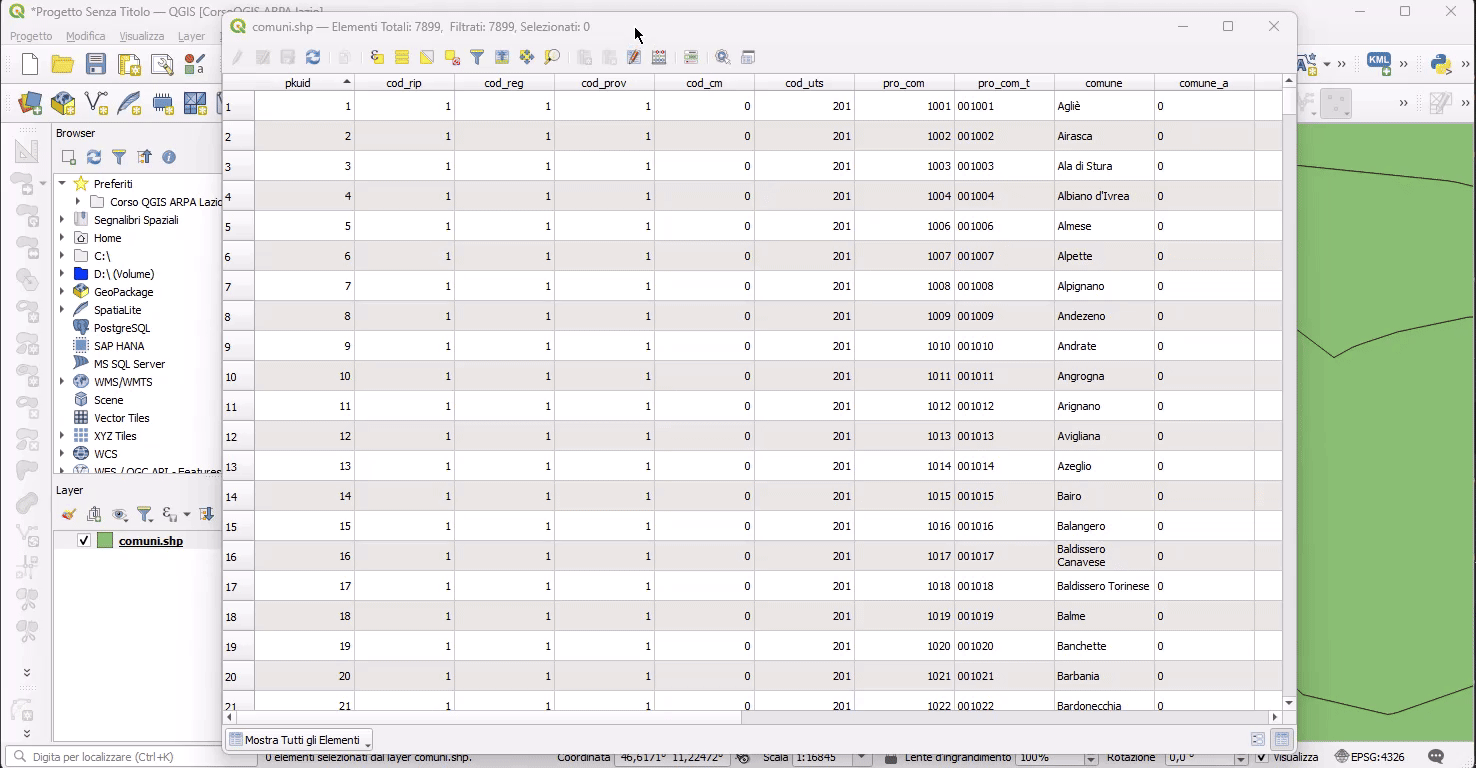Refresh the Browser panel

click(x=94, y=157)
